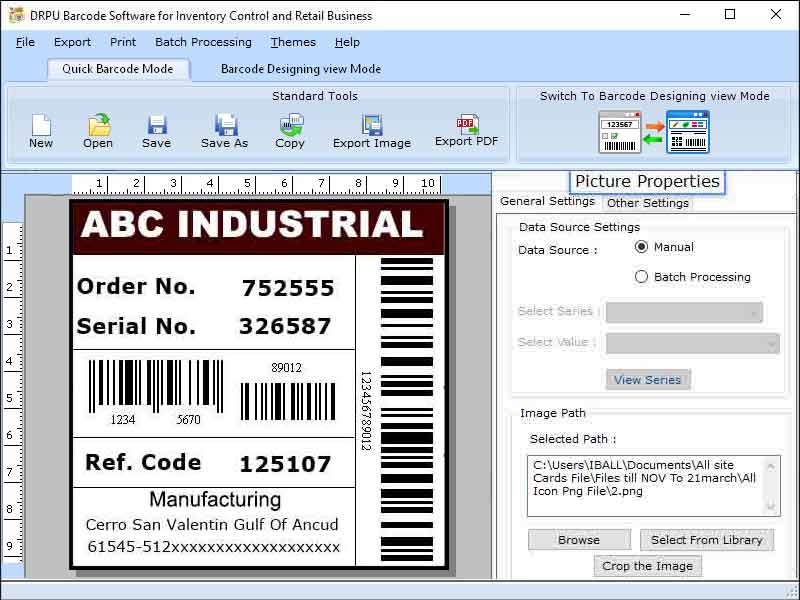Open the Quick Barcode Mode tab

tap(120, 69)
